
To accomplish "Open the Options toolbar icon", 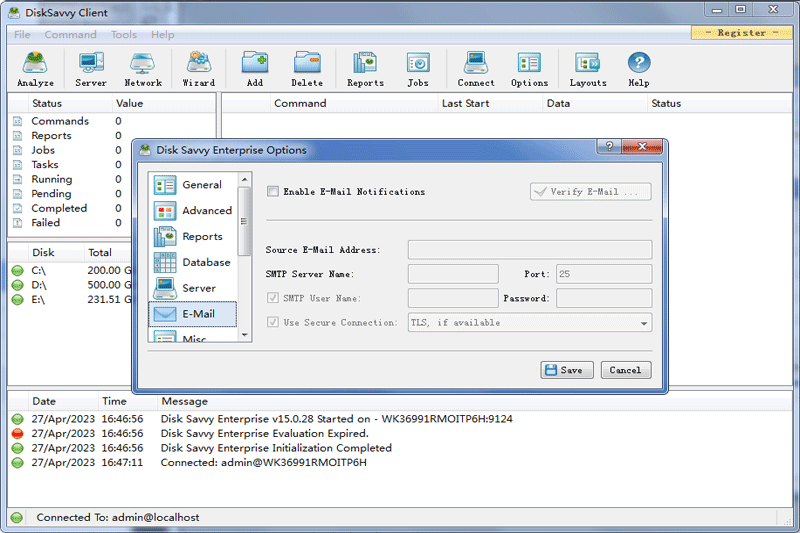I will 529,69.
